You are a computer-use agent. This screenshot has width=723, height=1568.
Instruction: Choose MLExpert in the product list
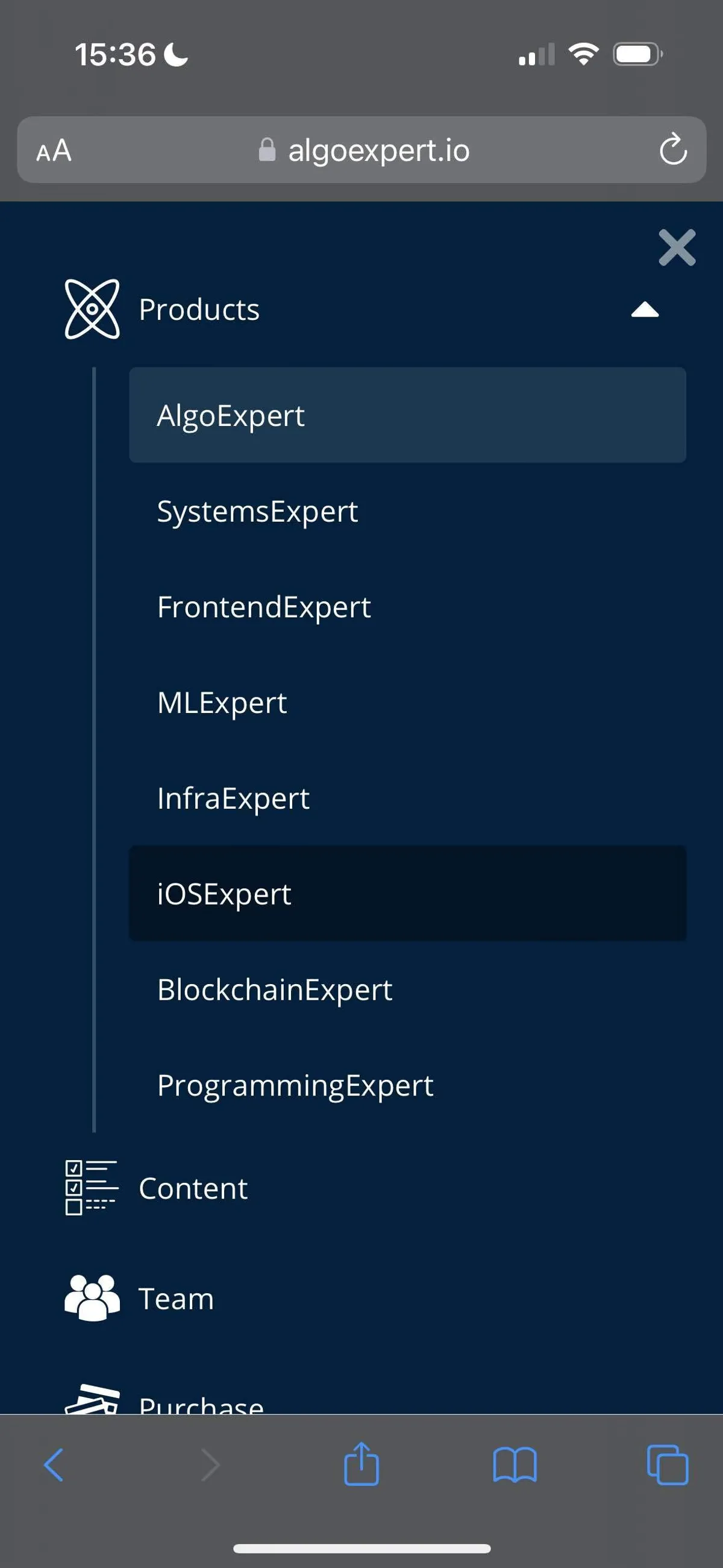pos(222,703)
